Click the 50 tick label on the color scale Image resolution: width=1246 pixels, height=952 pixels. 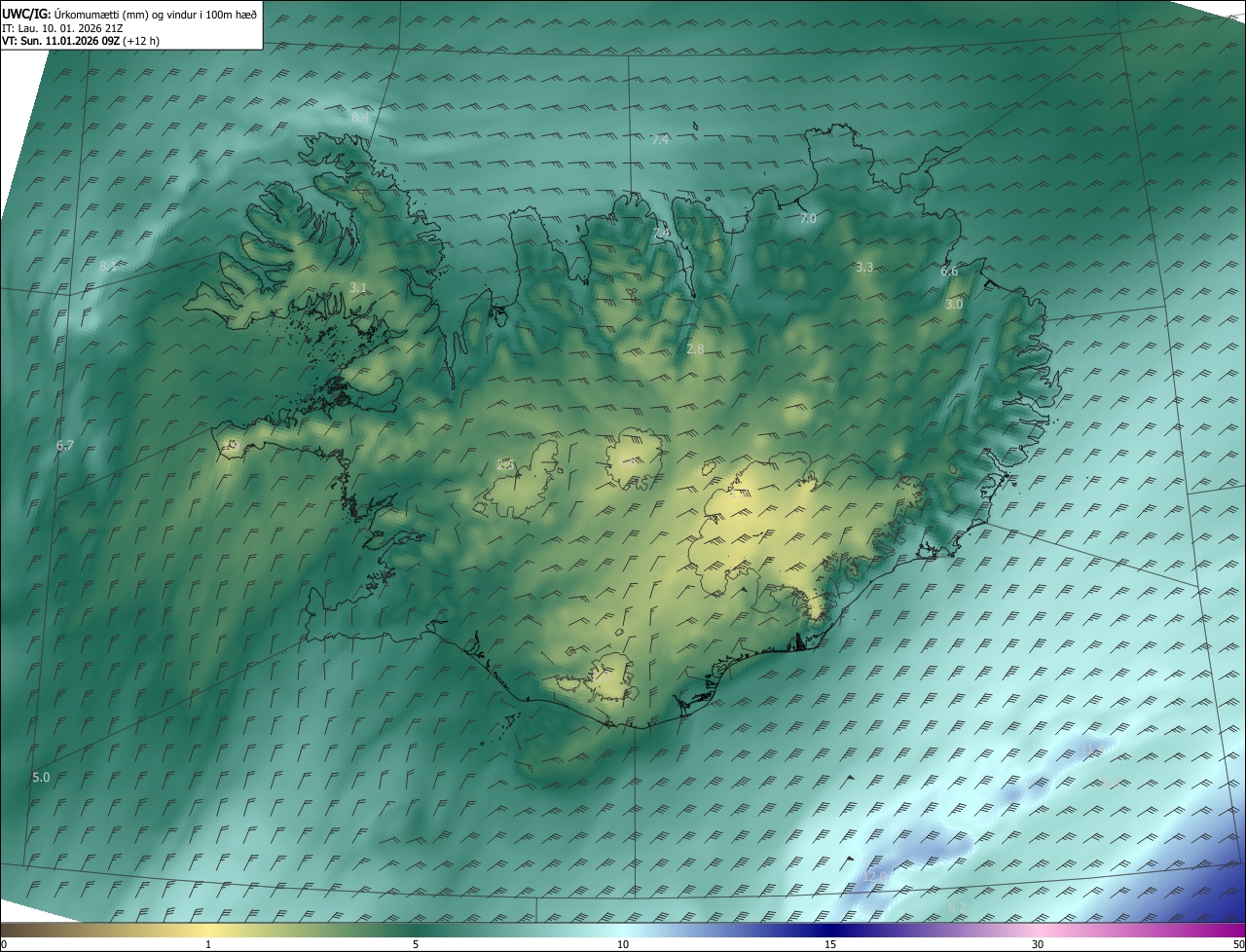pyautogui.click(x=1238, y=944)
